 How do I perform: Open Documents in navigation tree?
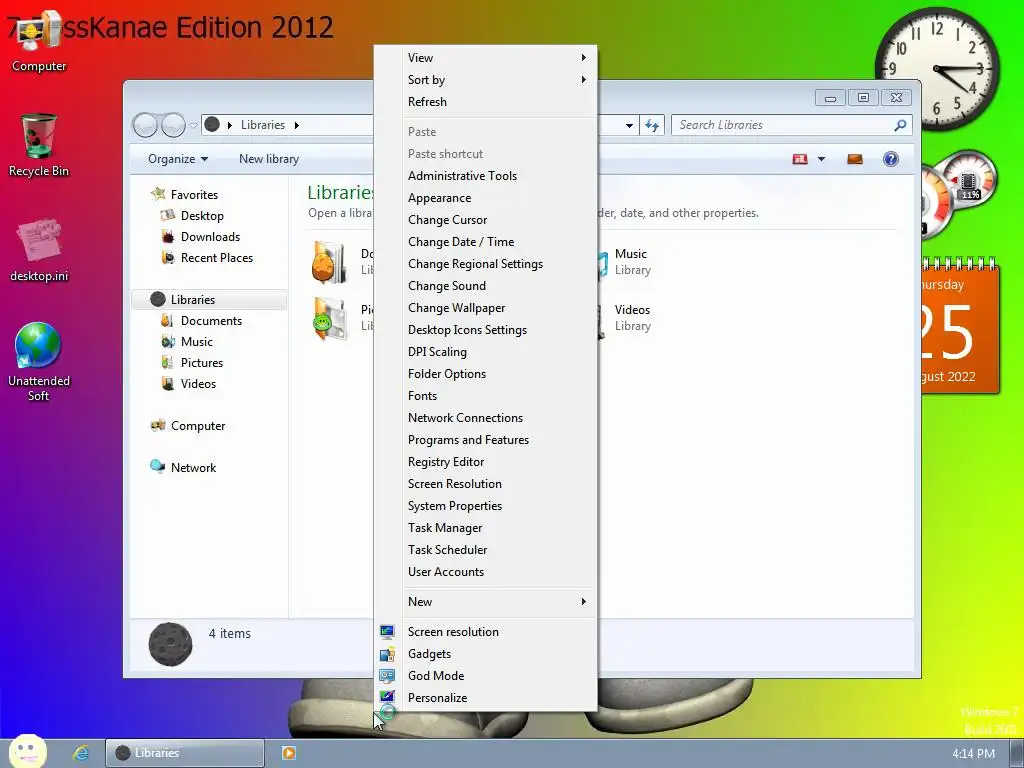(211, 321)
